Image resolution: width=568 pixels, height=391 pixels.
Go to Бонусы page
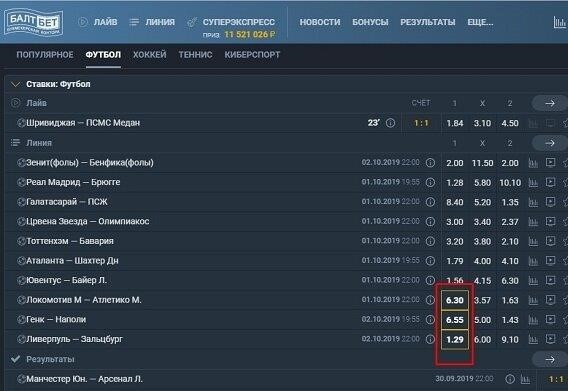click(x=370, y=22)
